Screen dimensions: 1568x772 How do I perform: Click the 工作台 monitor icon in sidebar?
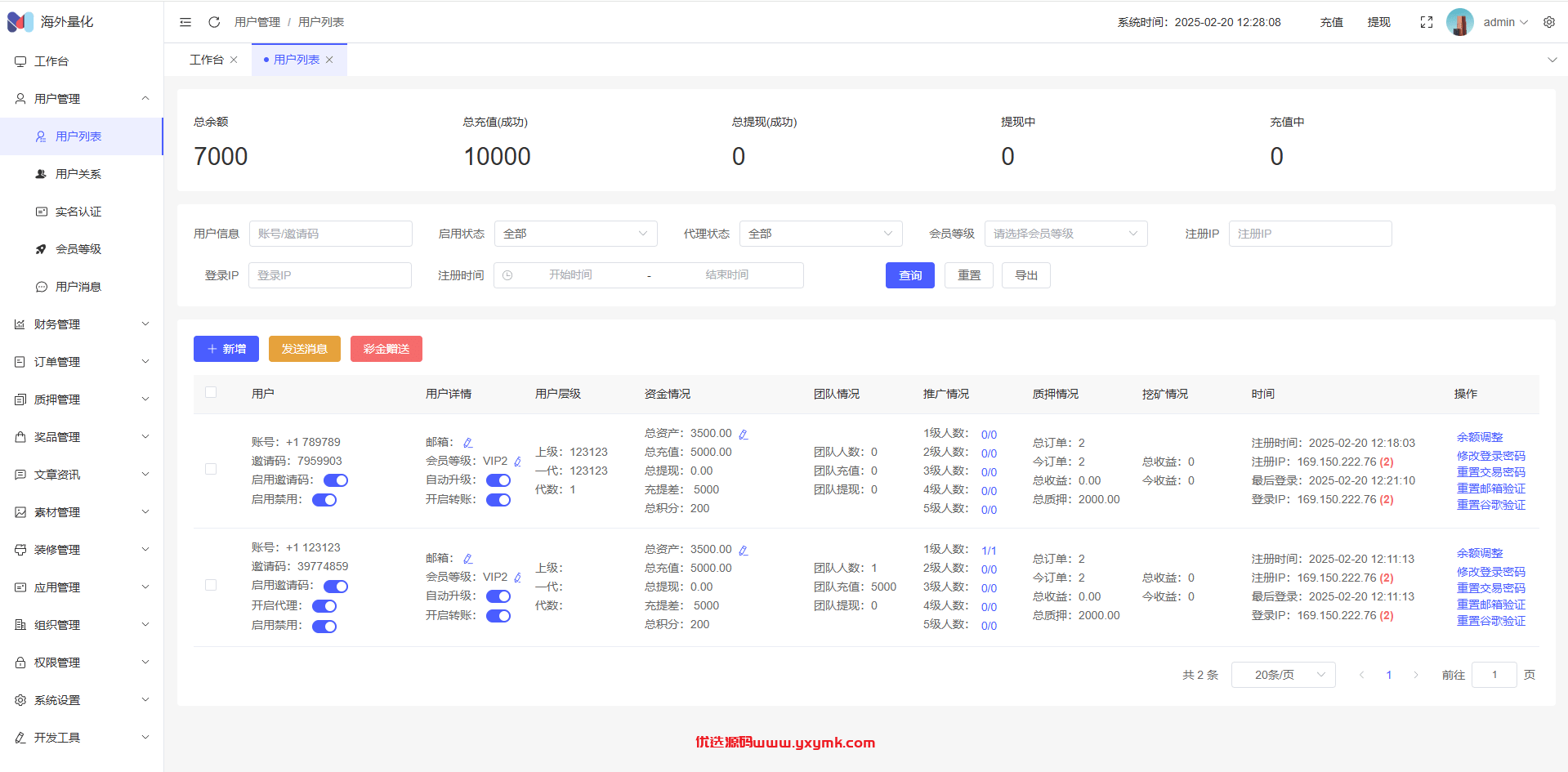20,61
